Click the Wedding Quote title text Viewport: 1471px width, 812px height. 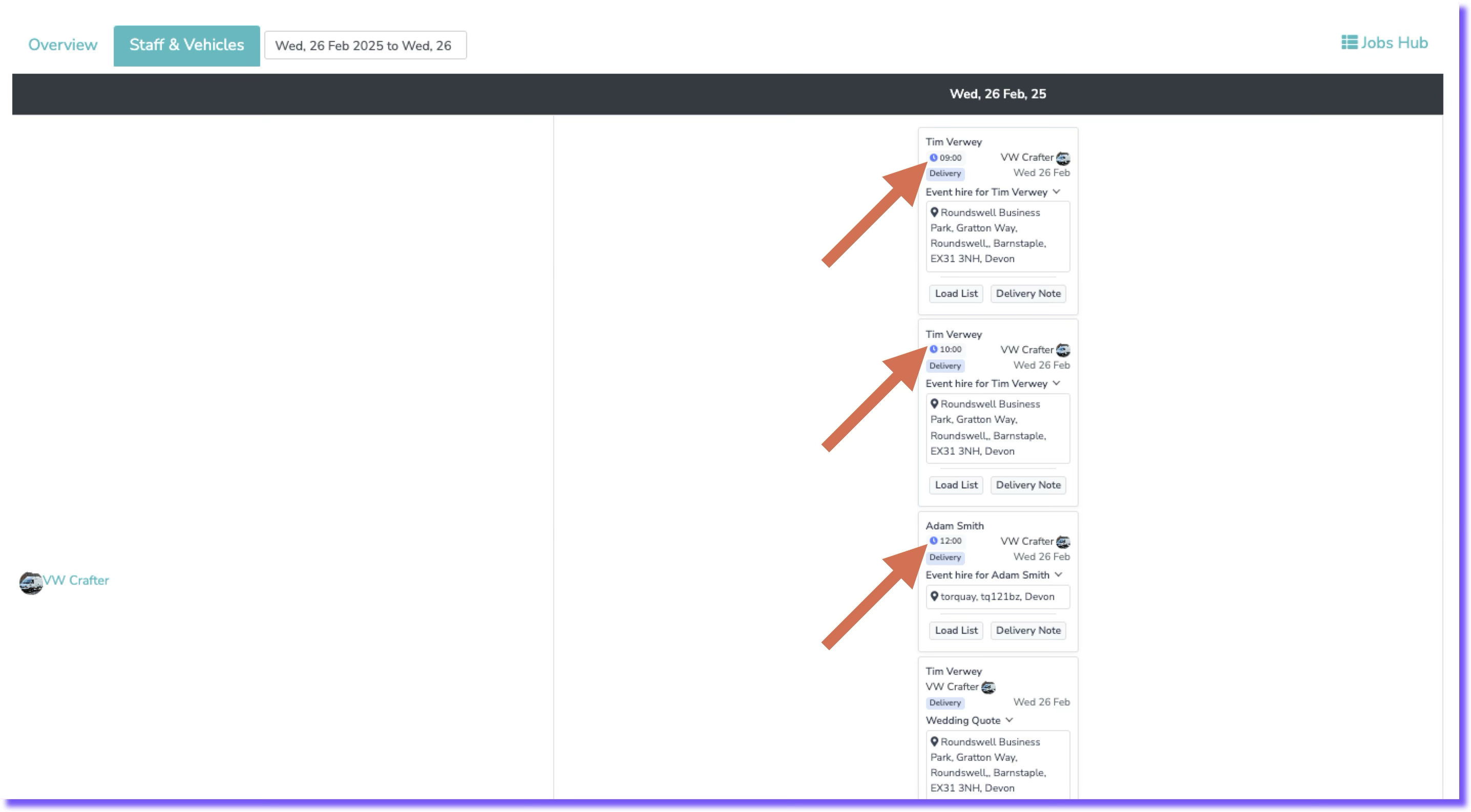(963, 721)
